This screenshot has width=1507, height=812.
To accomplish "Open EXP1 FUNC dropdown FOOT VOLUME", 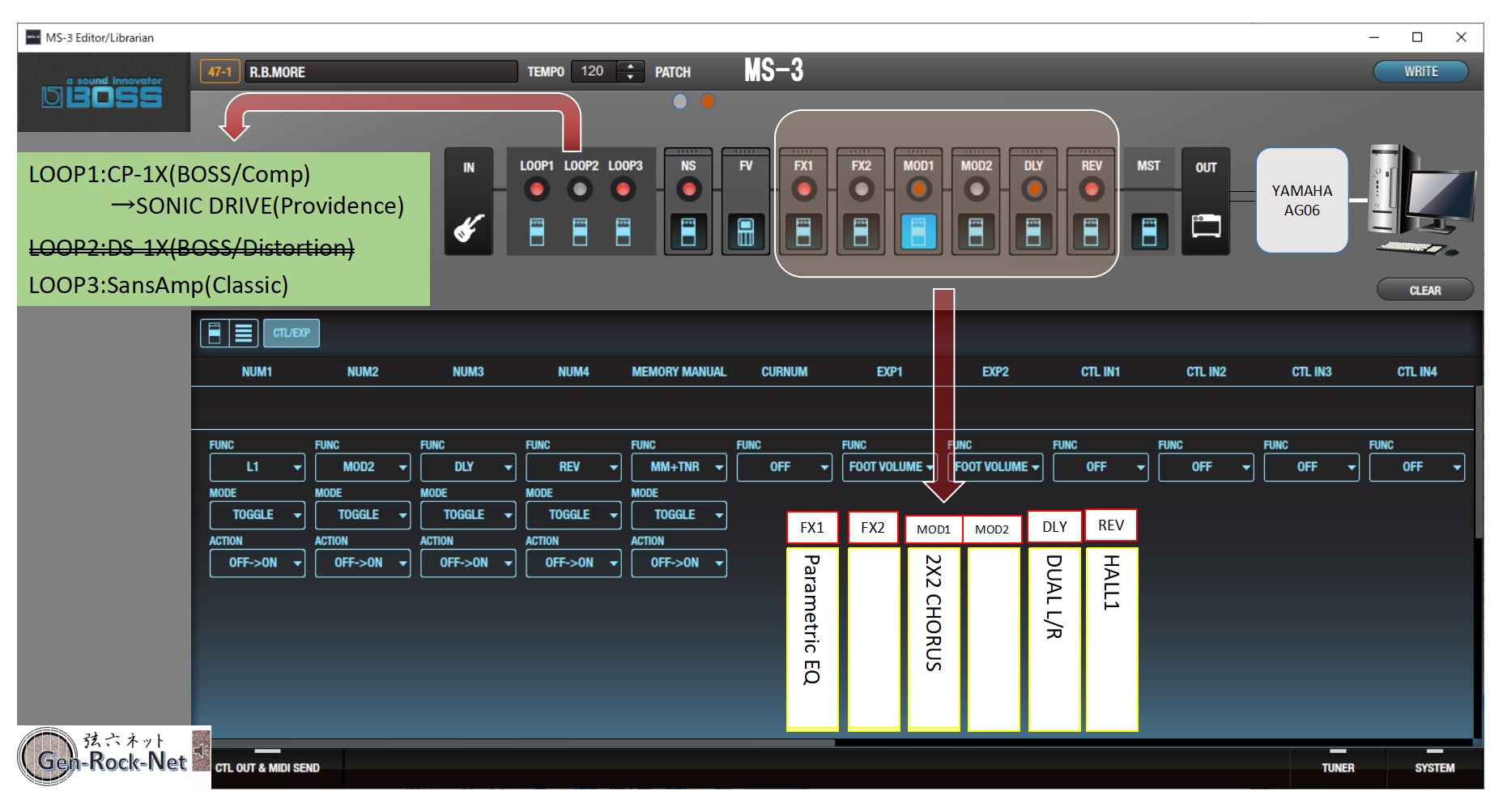I will click(x=889, y=467).
